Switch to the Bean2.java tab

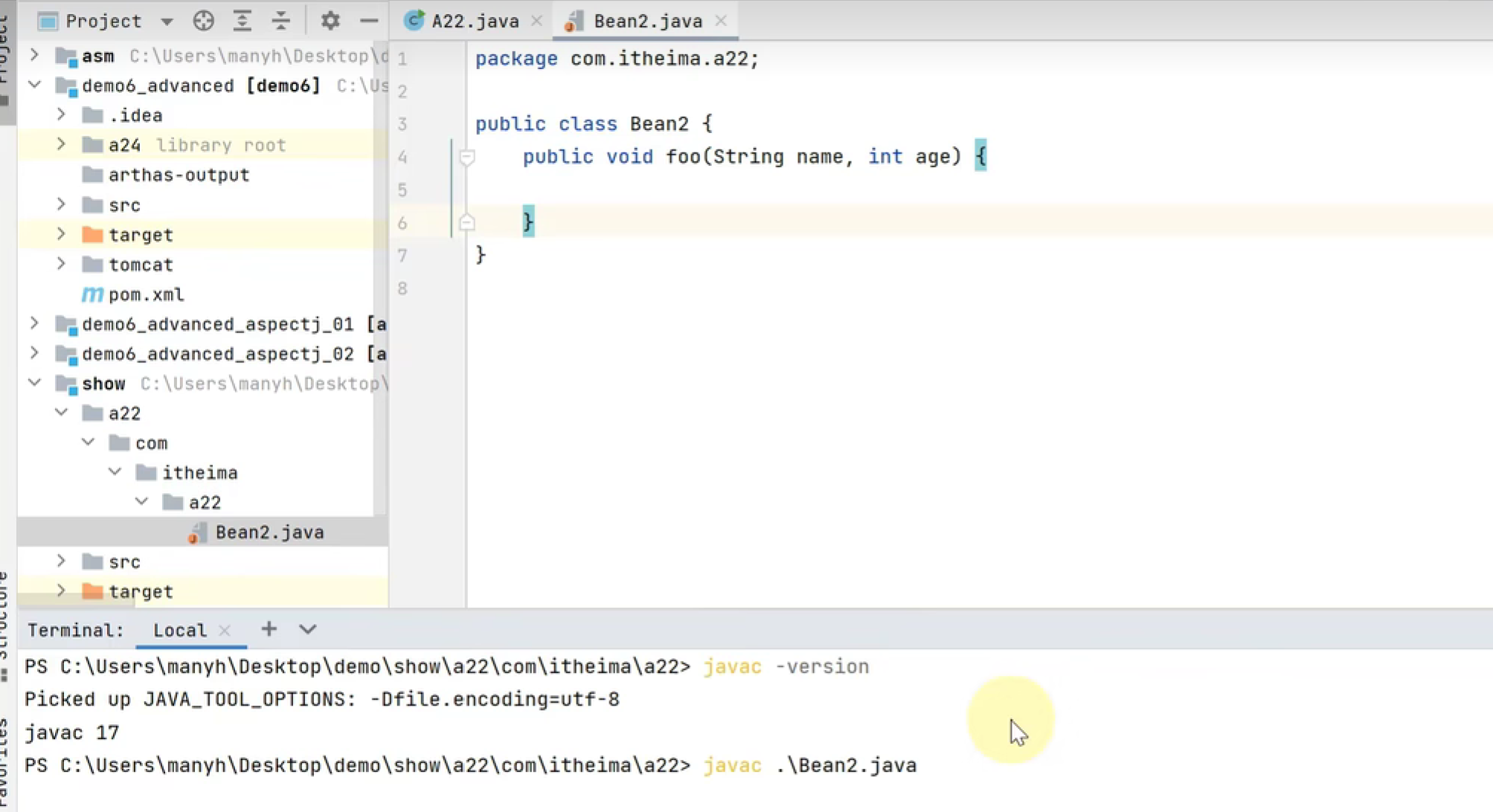647,21
